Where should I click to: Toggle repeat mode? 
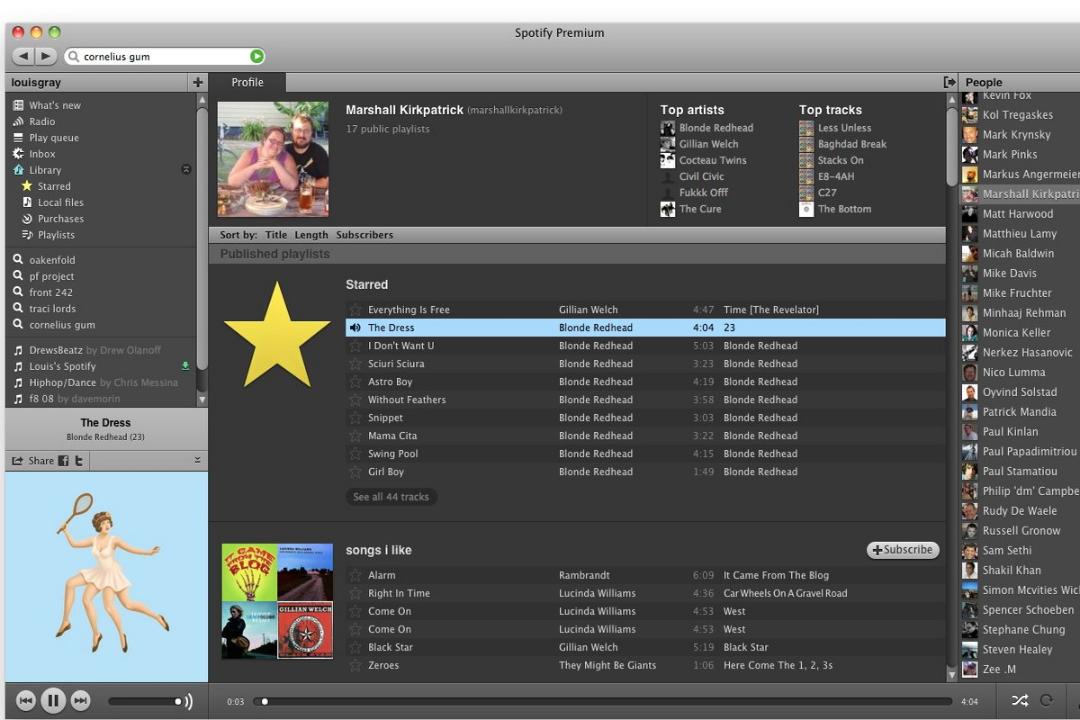click(x=1047, y=701)
